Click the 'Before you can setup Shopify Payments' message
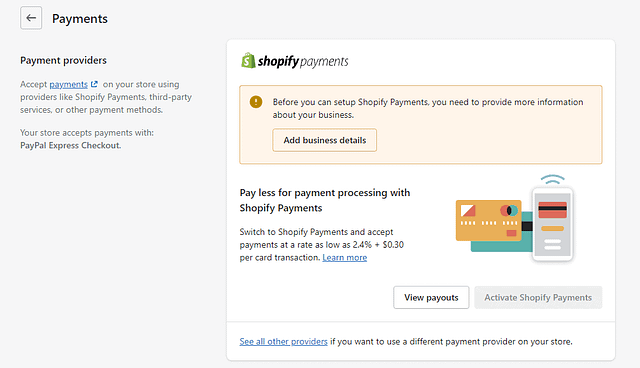 428,108
